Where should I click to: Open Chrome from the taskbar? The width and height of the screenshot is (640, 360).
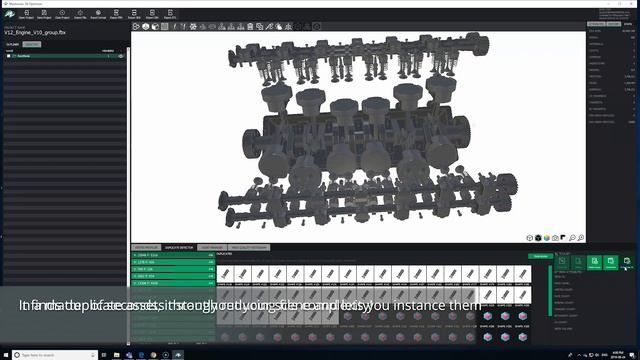(153, 355)
